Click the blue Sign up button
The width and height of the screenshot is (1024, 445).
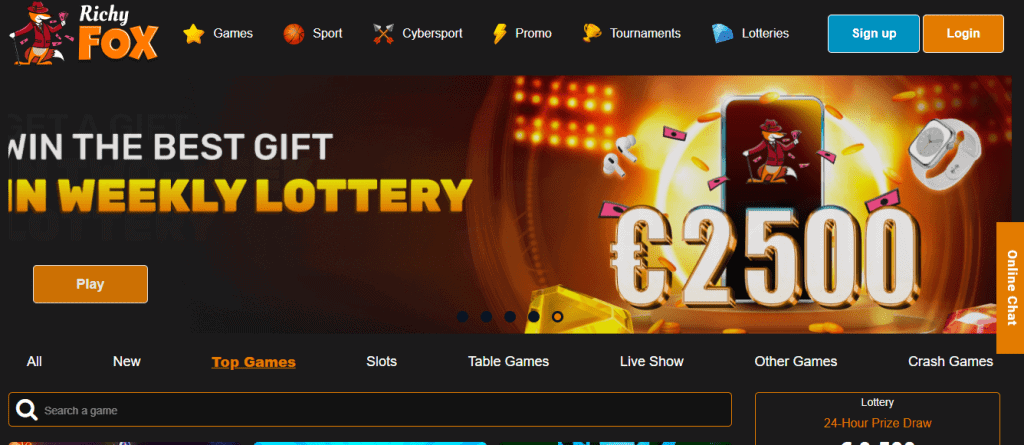tap(874, 33)
